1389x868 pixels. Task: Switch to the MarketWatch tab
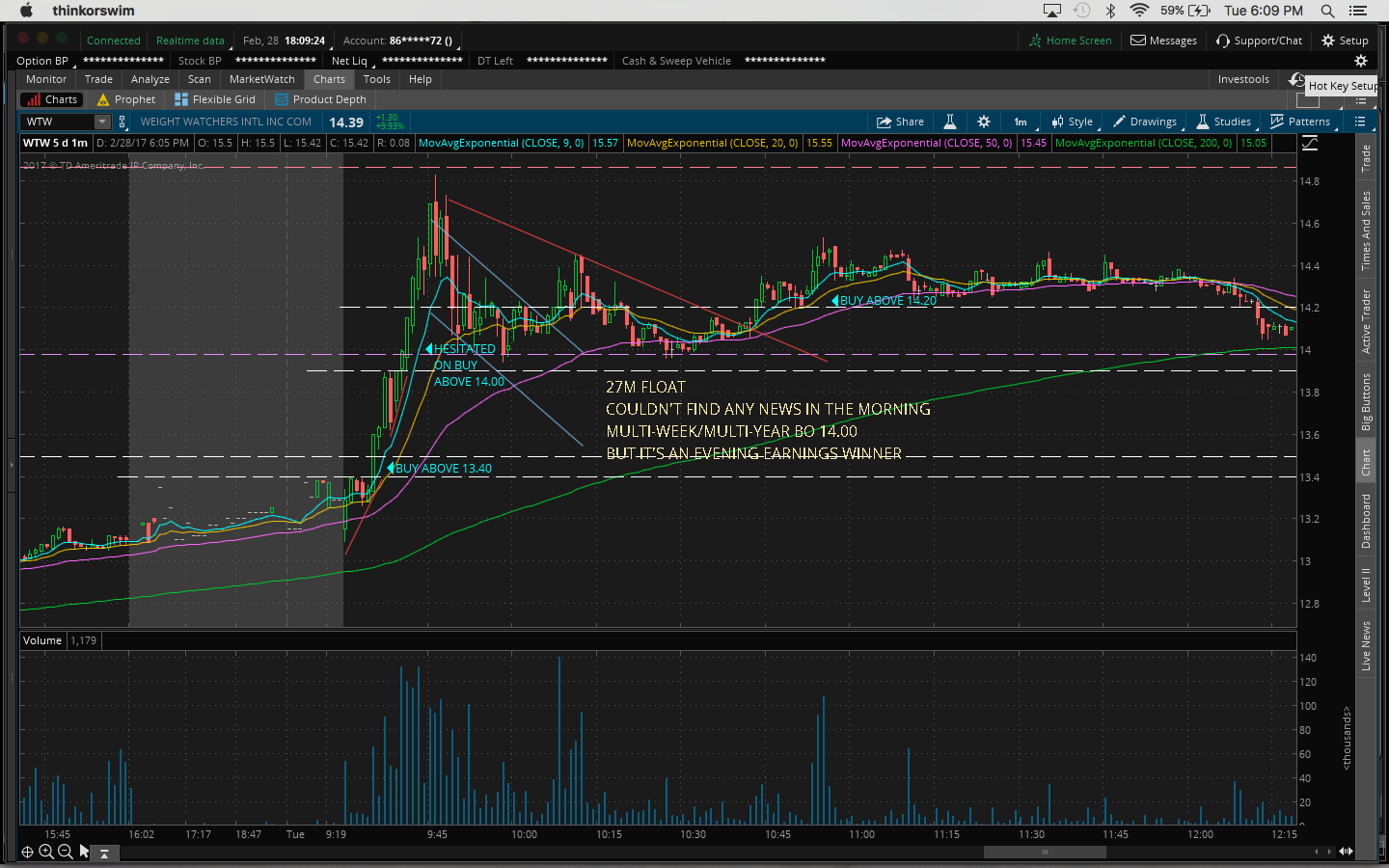point(261,79)
